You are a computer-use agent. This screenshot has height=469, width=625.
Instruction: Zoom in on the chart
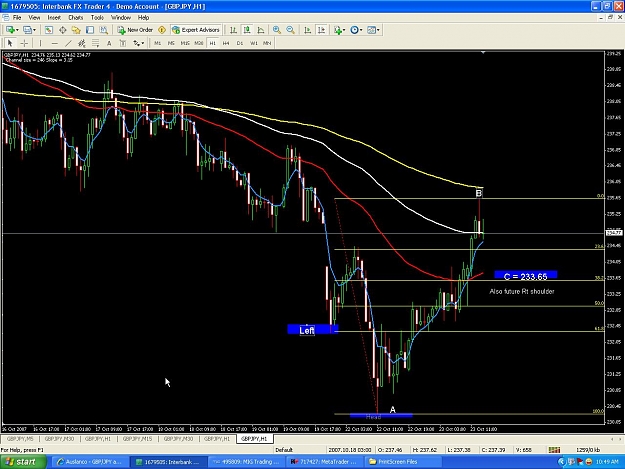277,30
